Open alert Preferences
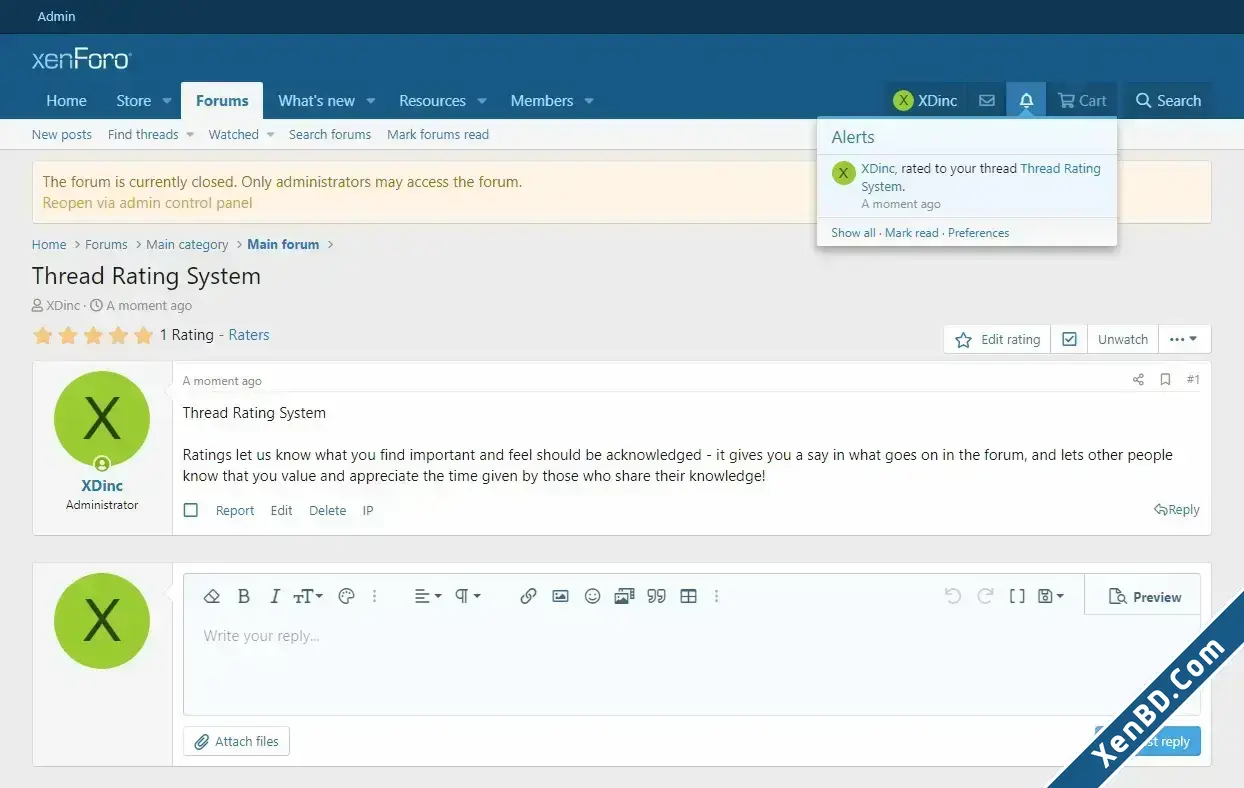The width and height of the screenshot is (1244, 788). (979, 233)
